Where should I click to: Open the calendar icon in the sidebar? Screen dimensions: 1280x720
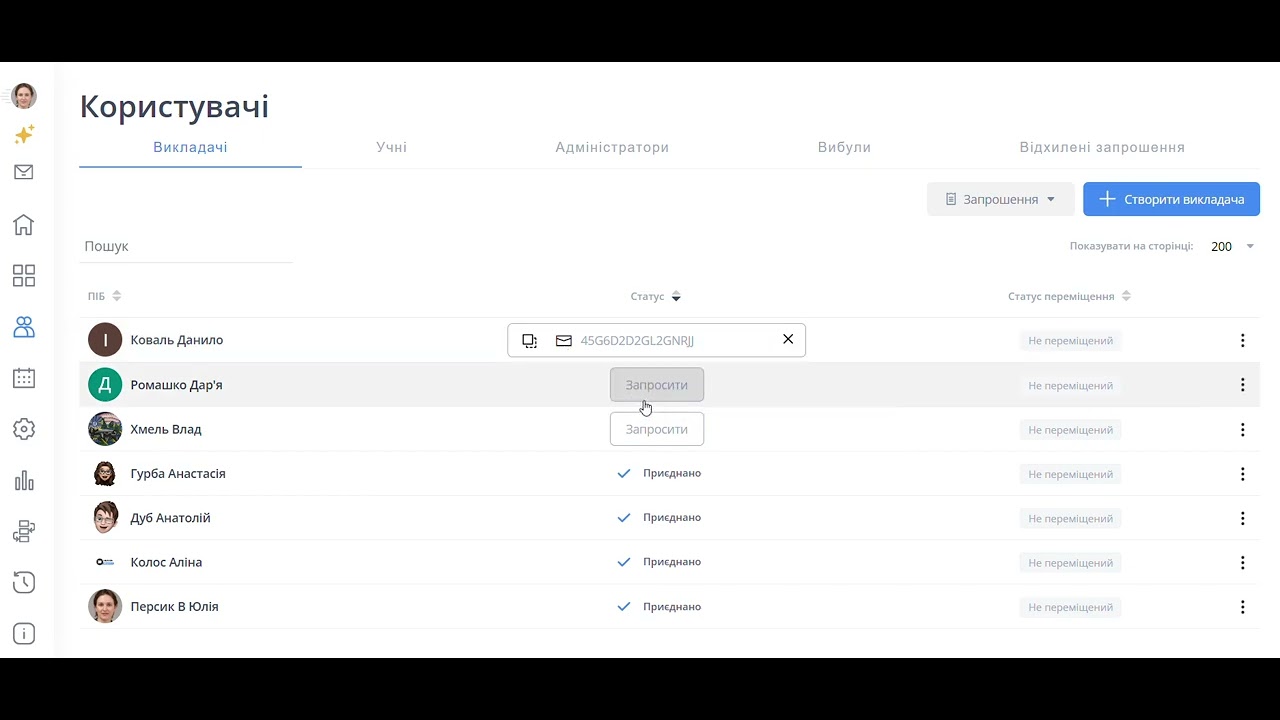pos(24,378)
